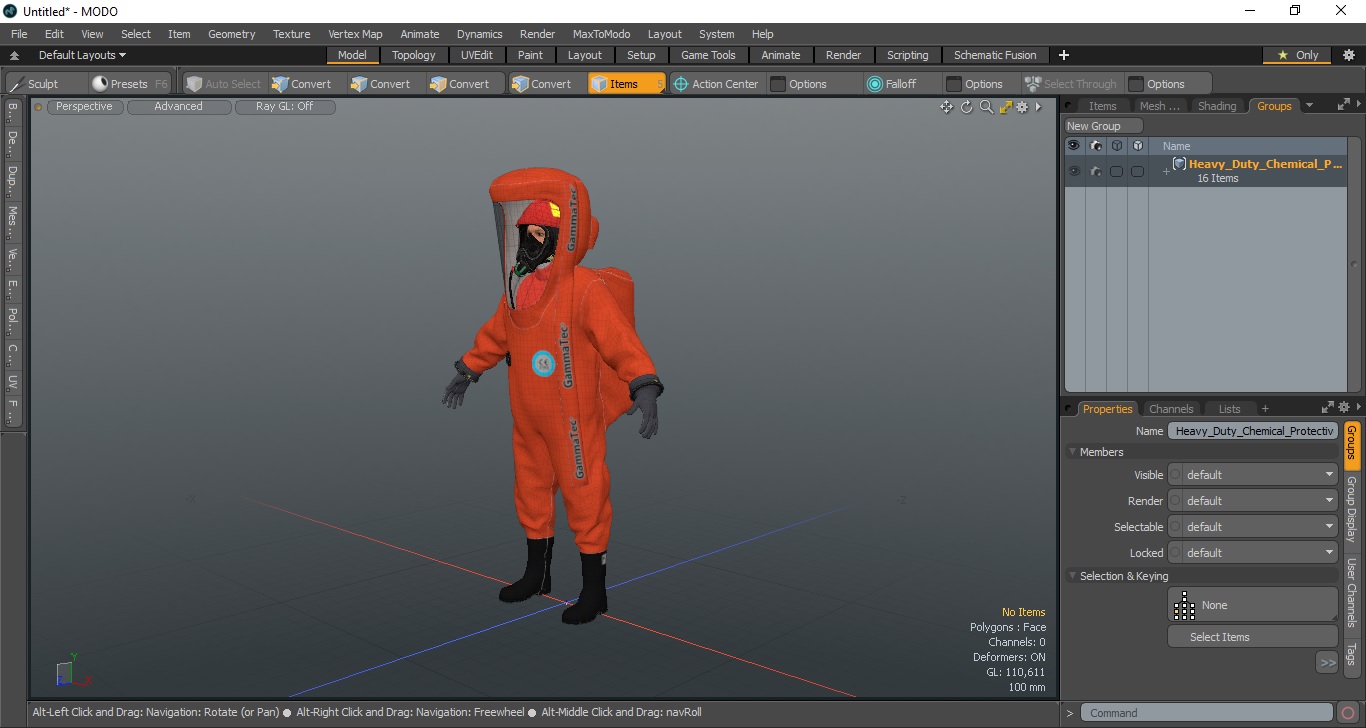Toggle the Options checkbox after Select Through
Image resolution: width=1366 pixels, height=728 pixels.
point(1136,84)
